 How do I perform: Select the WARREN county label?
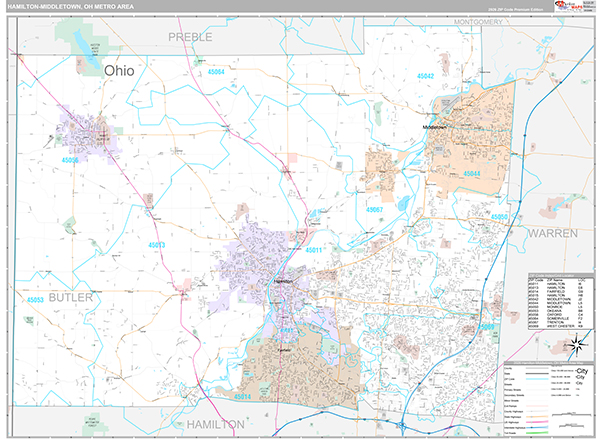(x=552, y=232)
